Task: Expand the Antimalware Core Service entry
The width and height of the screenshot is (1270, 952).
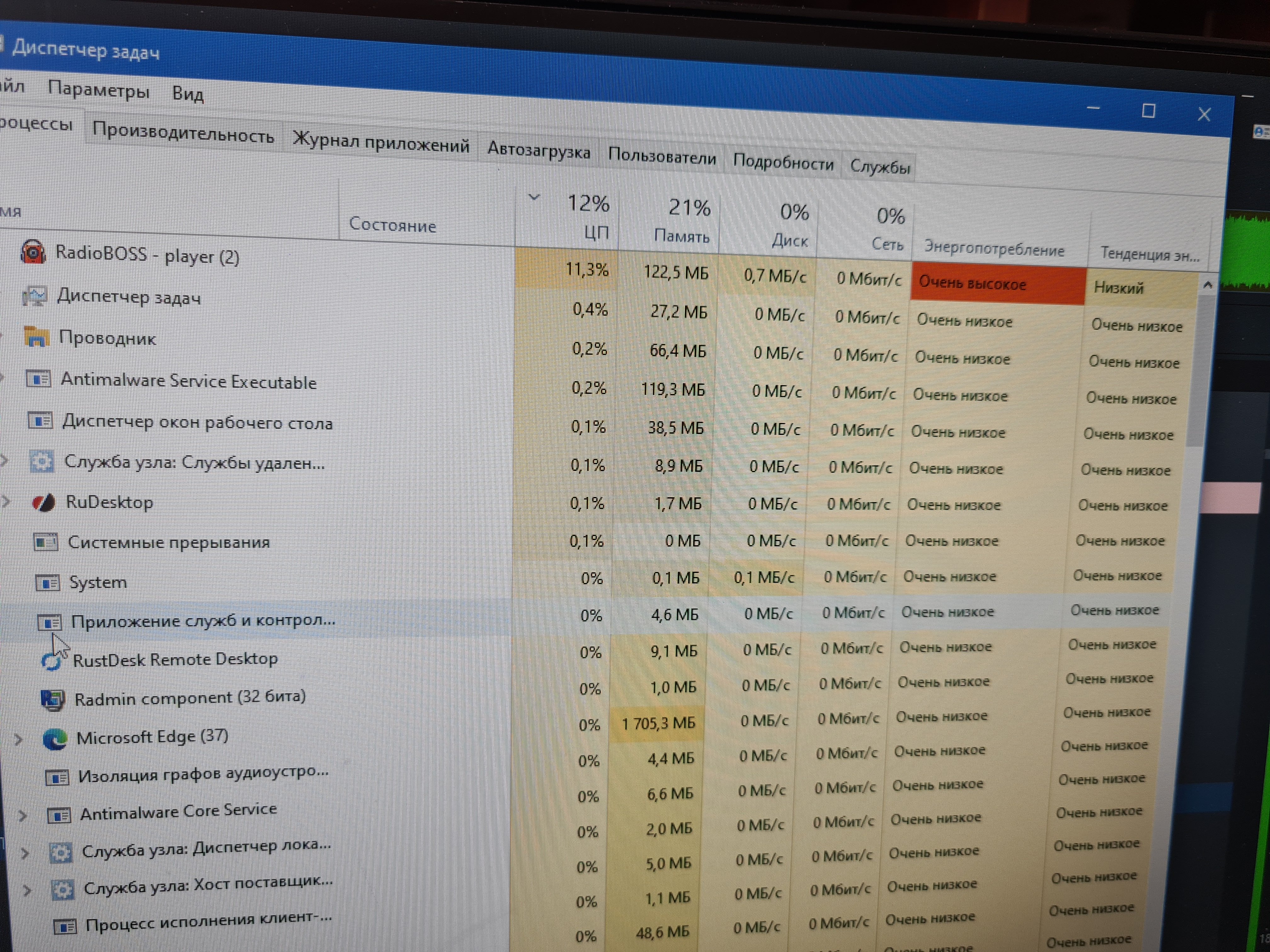Action: pos(23,815)
